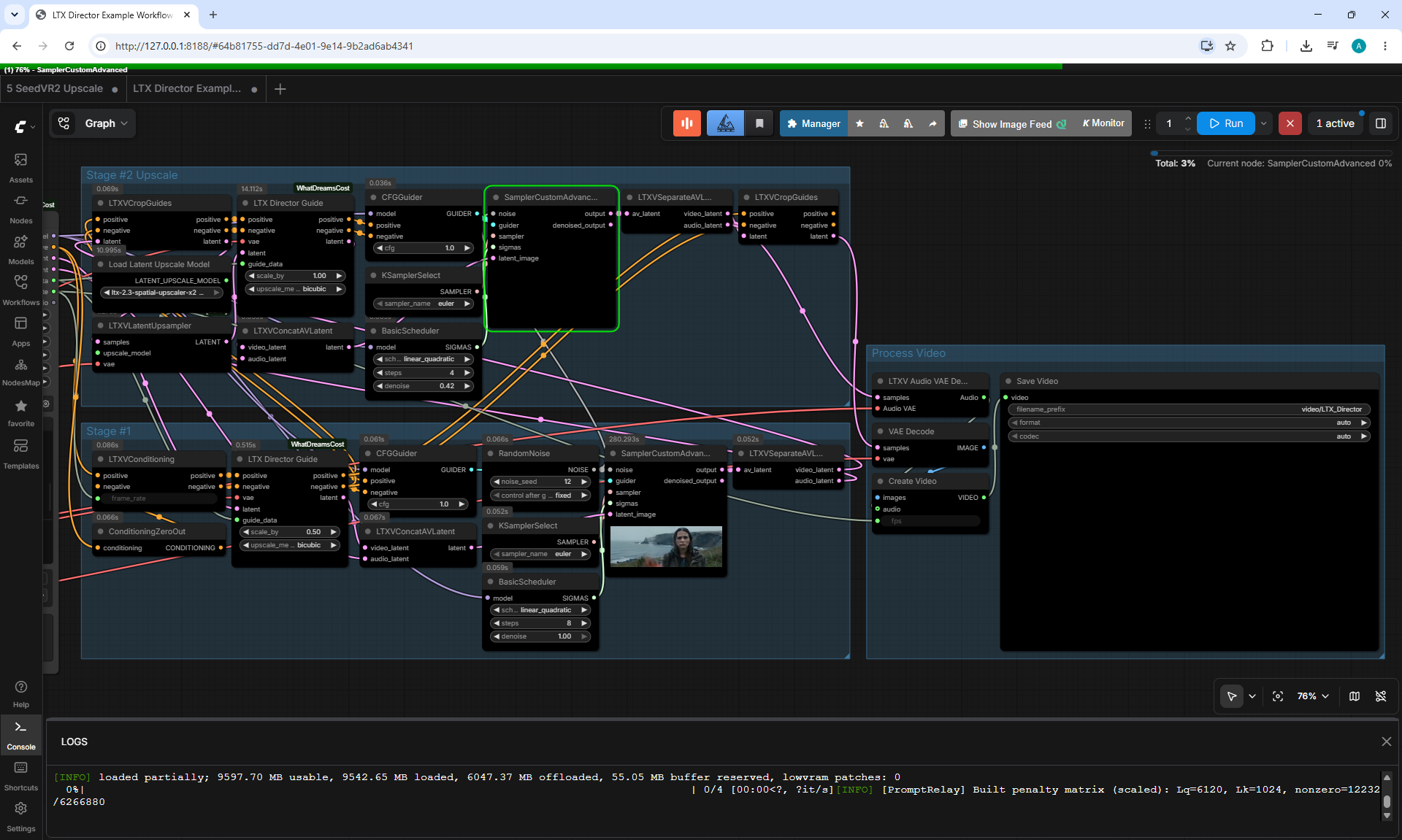Image resolution: width=1402 pixels, height=840 pixels.
Task: Open the 76% zoom level dropdown
Action: [1313, 696]
